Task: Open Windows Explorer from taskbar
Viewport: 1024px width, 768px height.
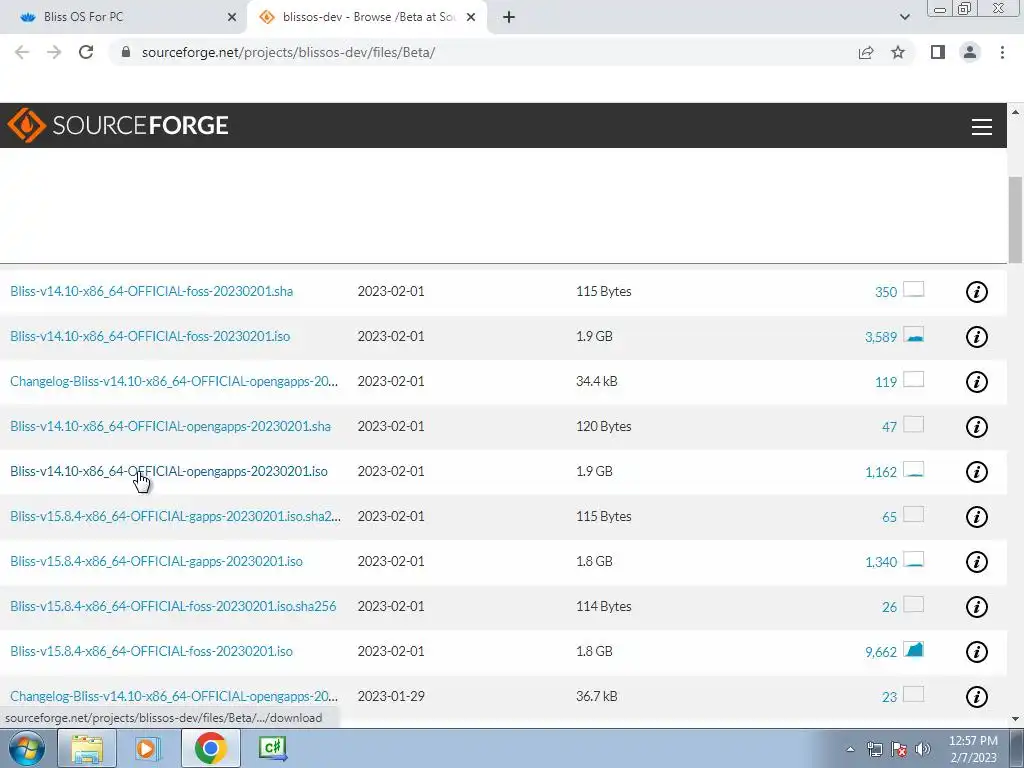Action: (x=87, y=748)
